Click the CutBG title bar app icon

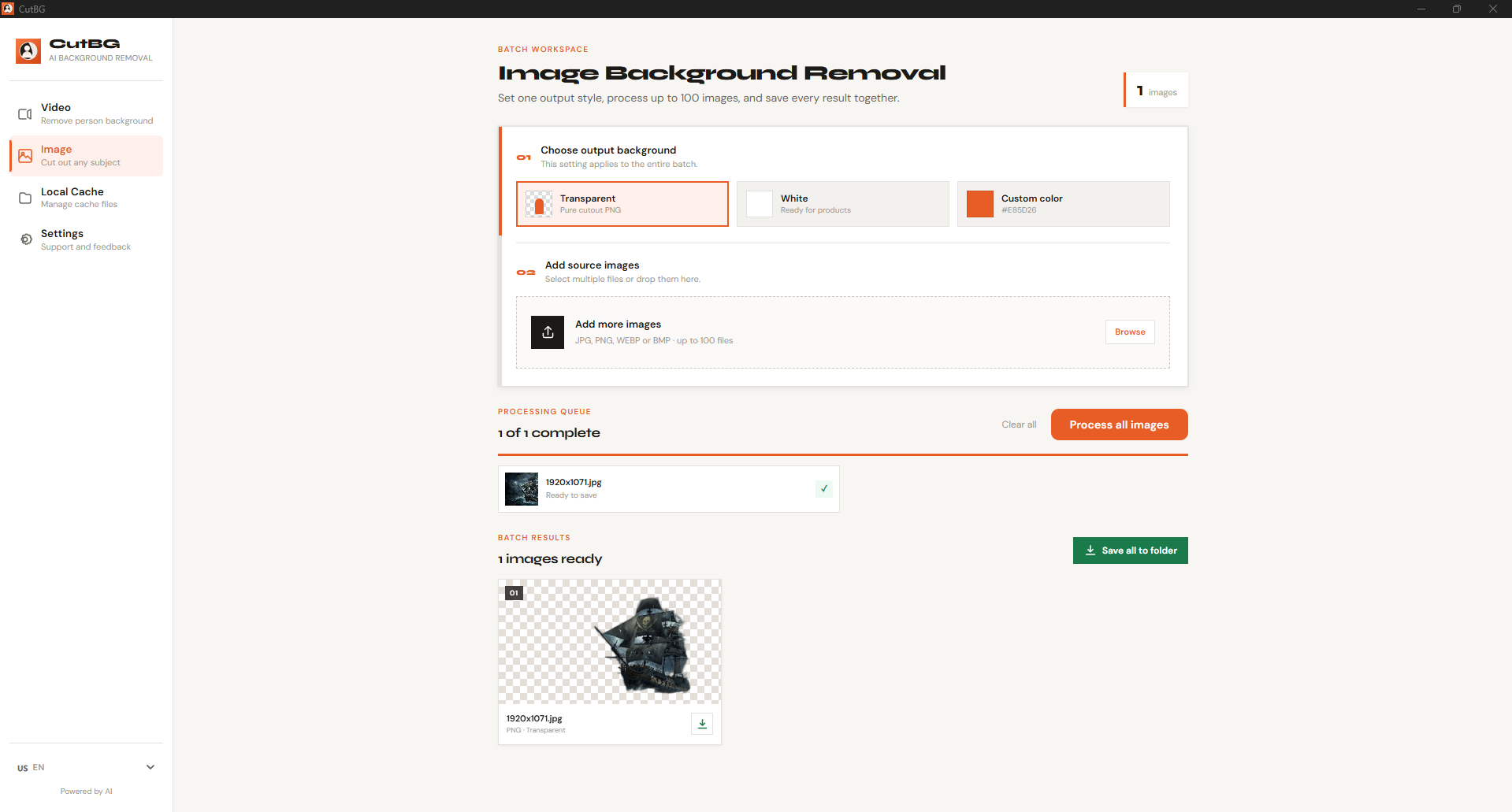click(x=8, y=9)
